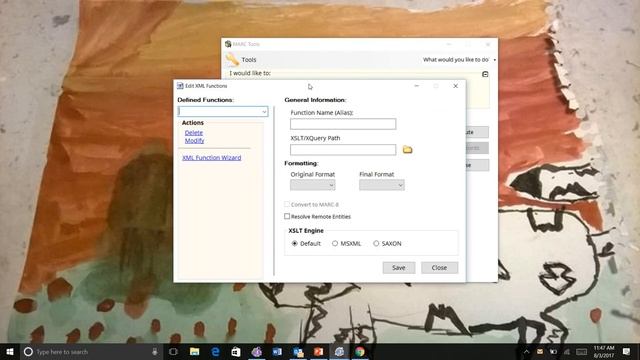Switch to Outlook in the taskbar

pos(298,351)
